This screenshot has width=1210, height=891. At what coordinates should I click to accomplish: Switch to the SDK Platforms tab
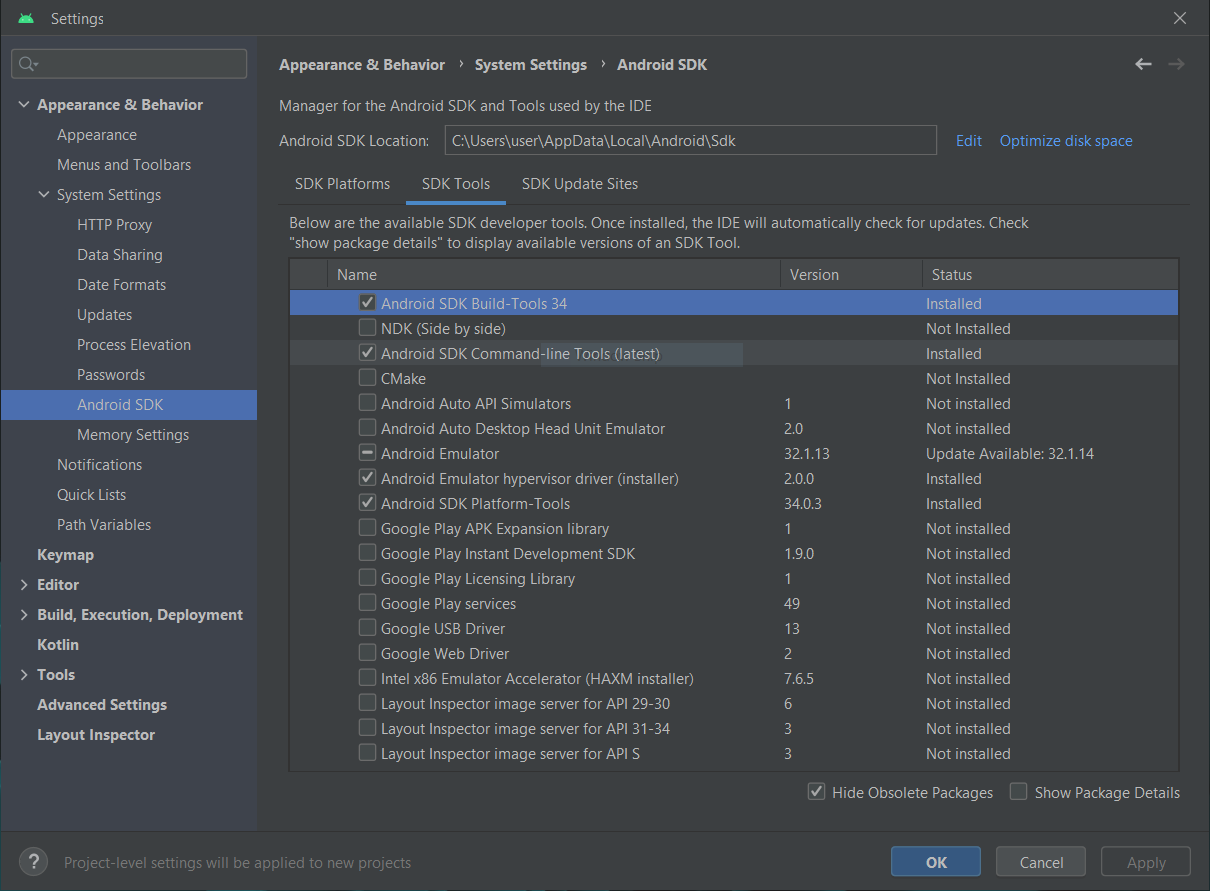coord(342,184)
